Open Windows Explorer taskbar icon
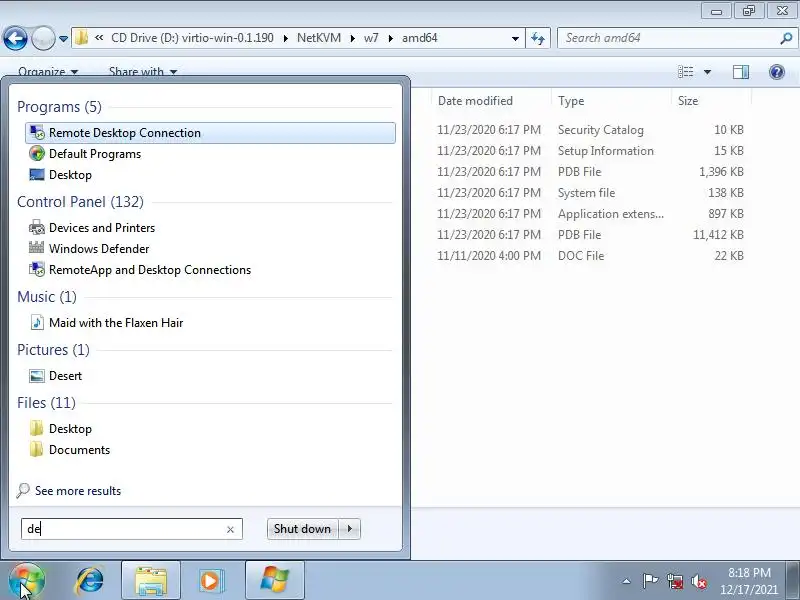 tap(151, 581)
